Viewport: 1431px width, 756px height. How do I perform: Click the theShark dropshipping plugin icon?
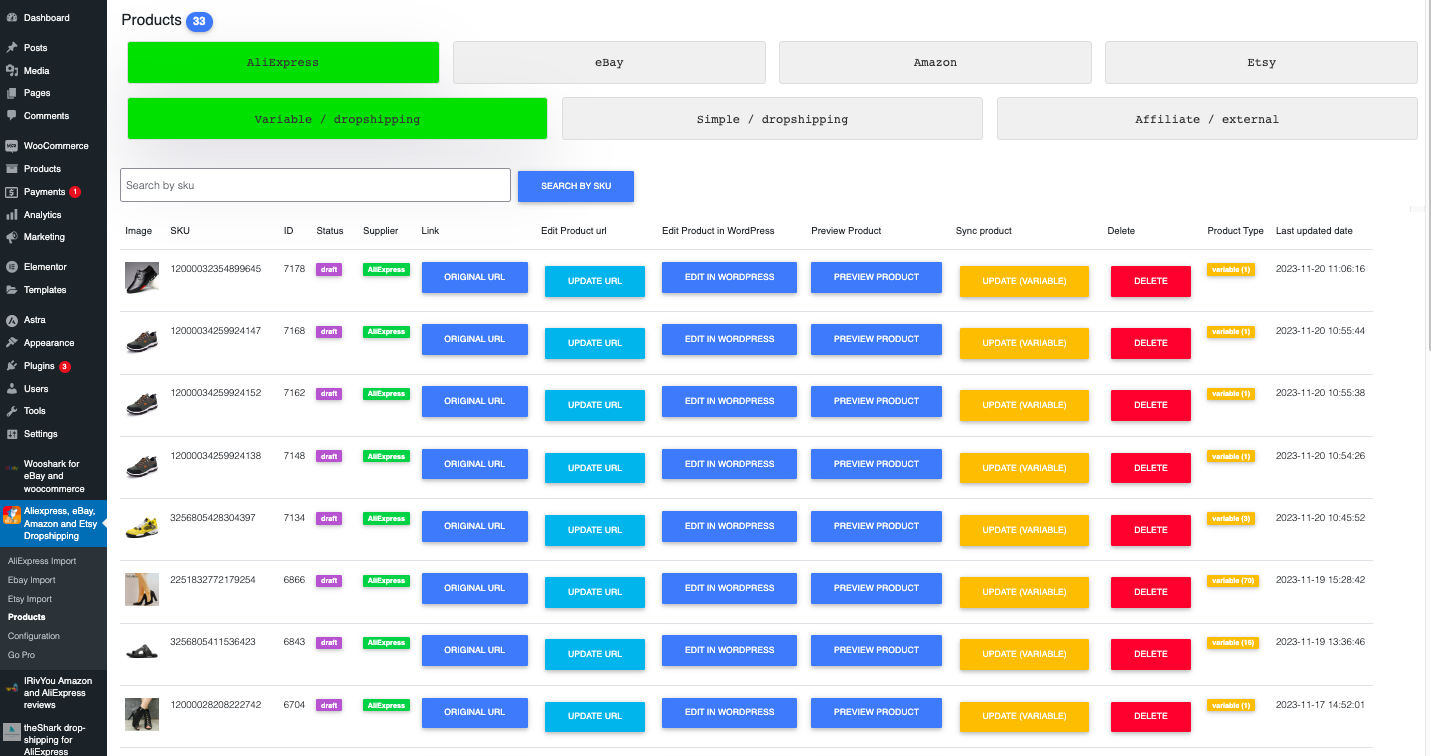pos(11,732)
